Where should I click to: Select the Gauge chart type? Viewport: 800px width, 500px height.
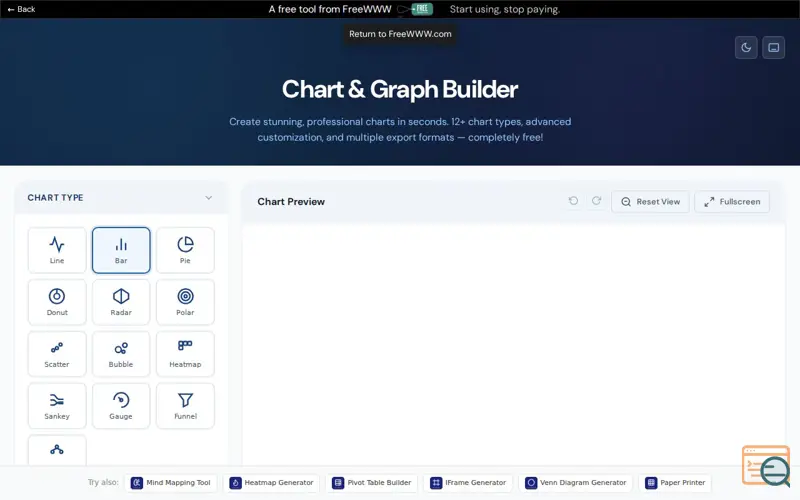(x=121, y=406)
